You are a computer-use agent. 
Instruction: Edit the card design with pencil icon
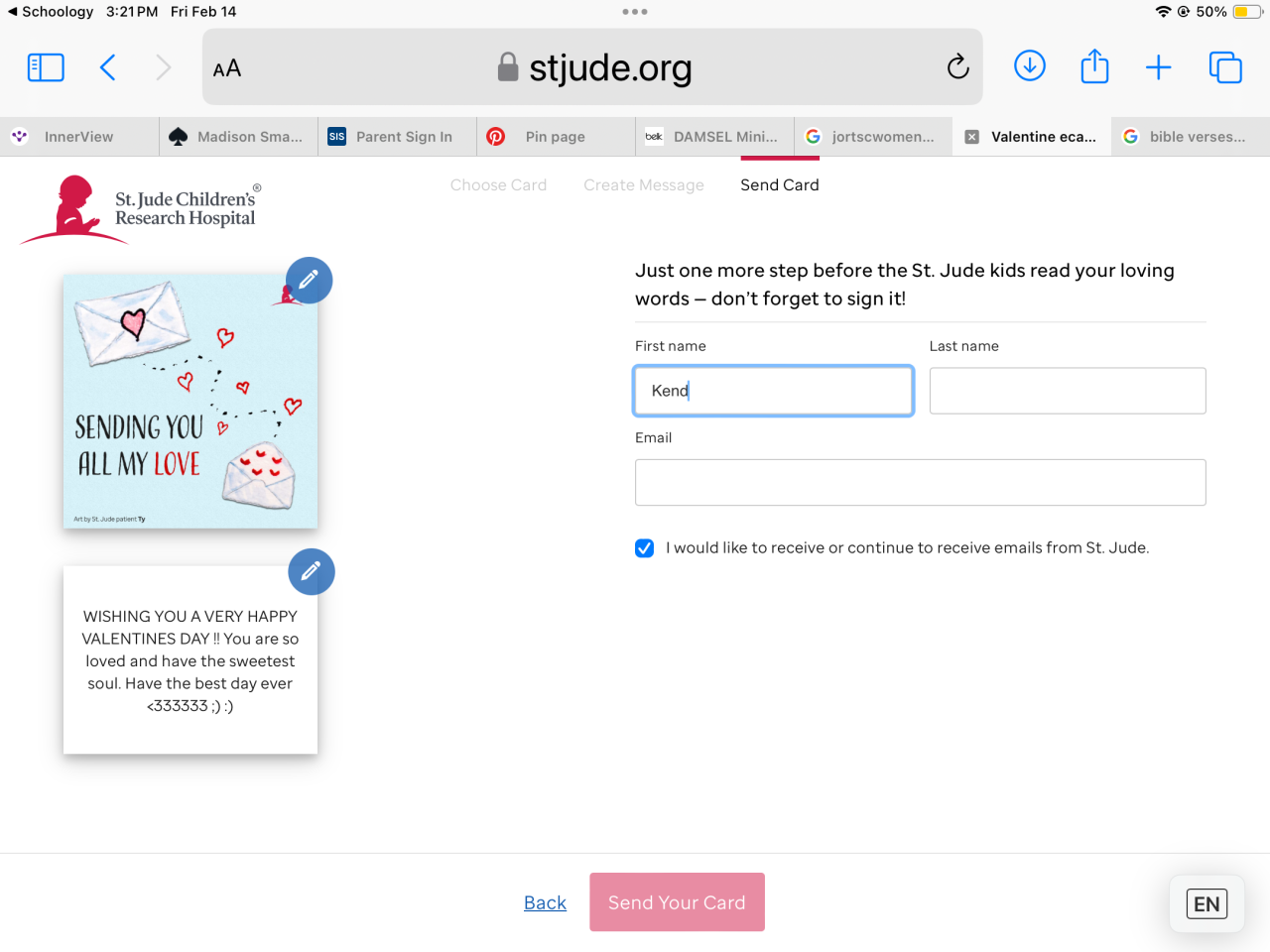(309, 281)
